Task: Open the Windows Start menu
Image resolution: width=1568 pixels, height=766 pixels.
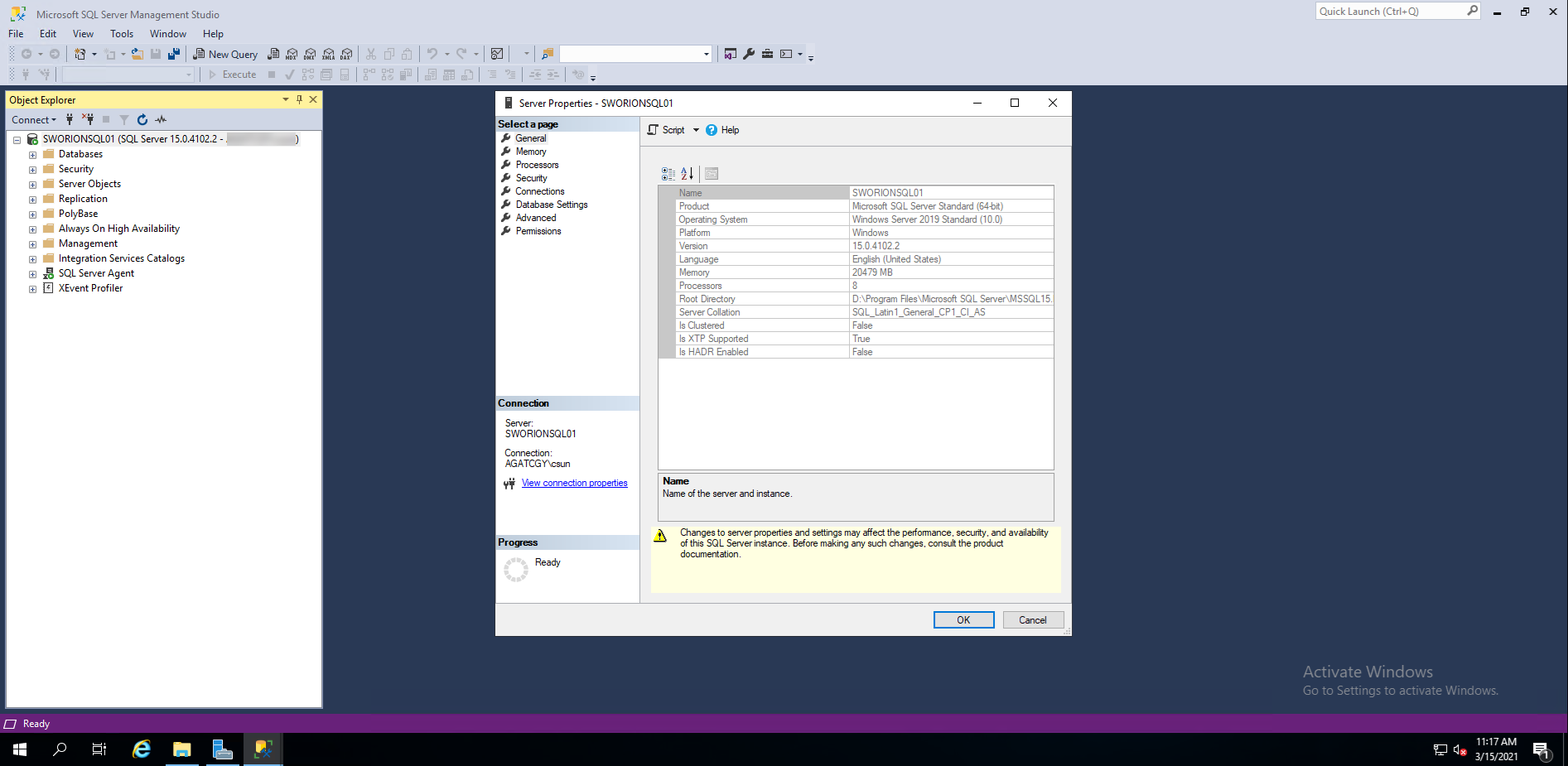Action: (x=20, y=749)
